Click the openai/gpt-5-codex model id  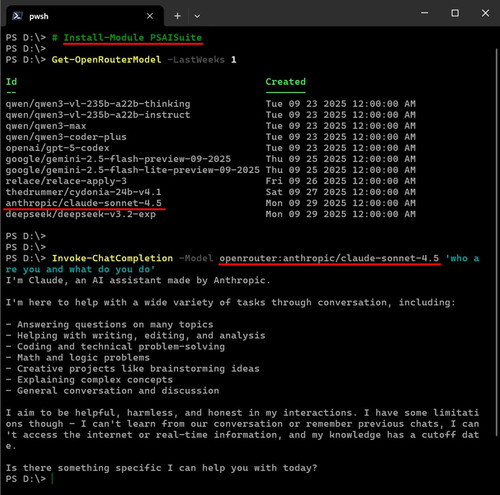tap(57, 148)
